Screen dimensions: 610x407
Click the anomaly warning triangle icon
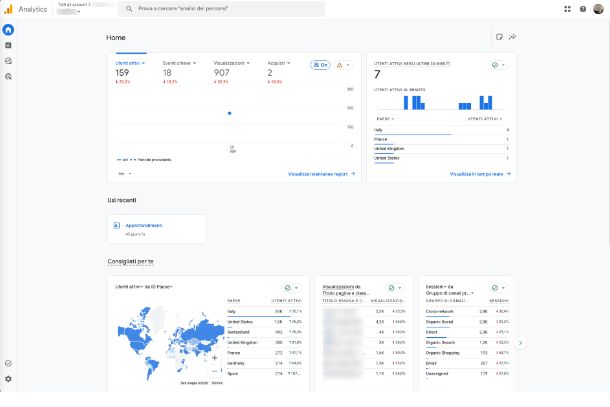click(x=340, y=65)
